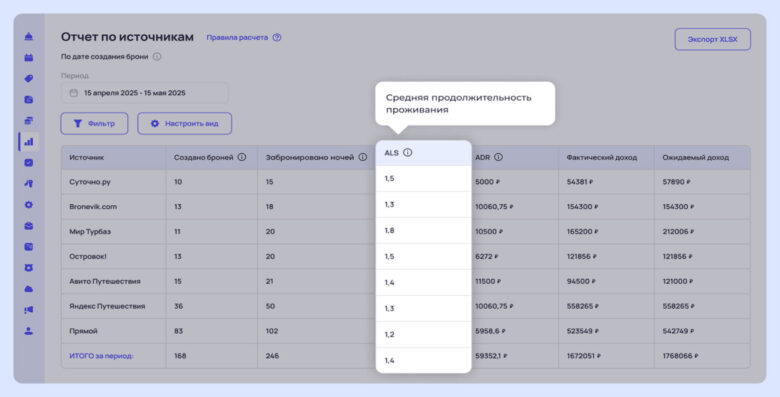Image resolution: width=780 pixels, height=397 pixels.
Task: Open the price tag sidebar section
Action: [29, 79]
